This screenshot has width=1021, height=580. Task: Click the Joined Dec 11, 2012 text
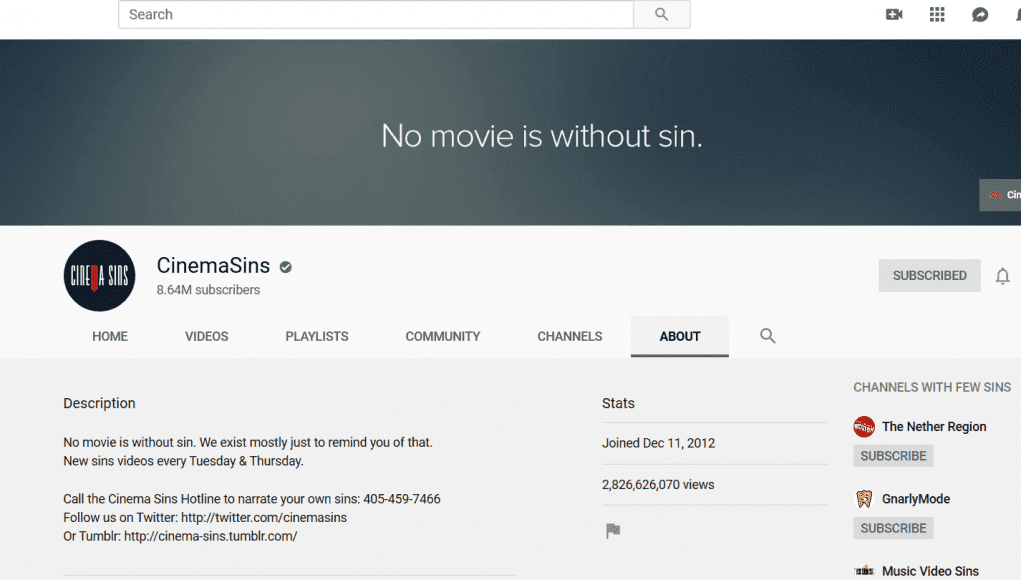[658, 443]
